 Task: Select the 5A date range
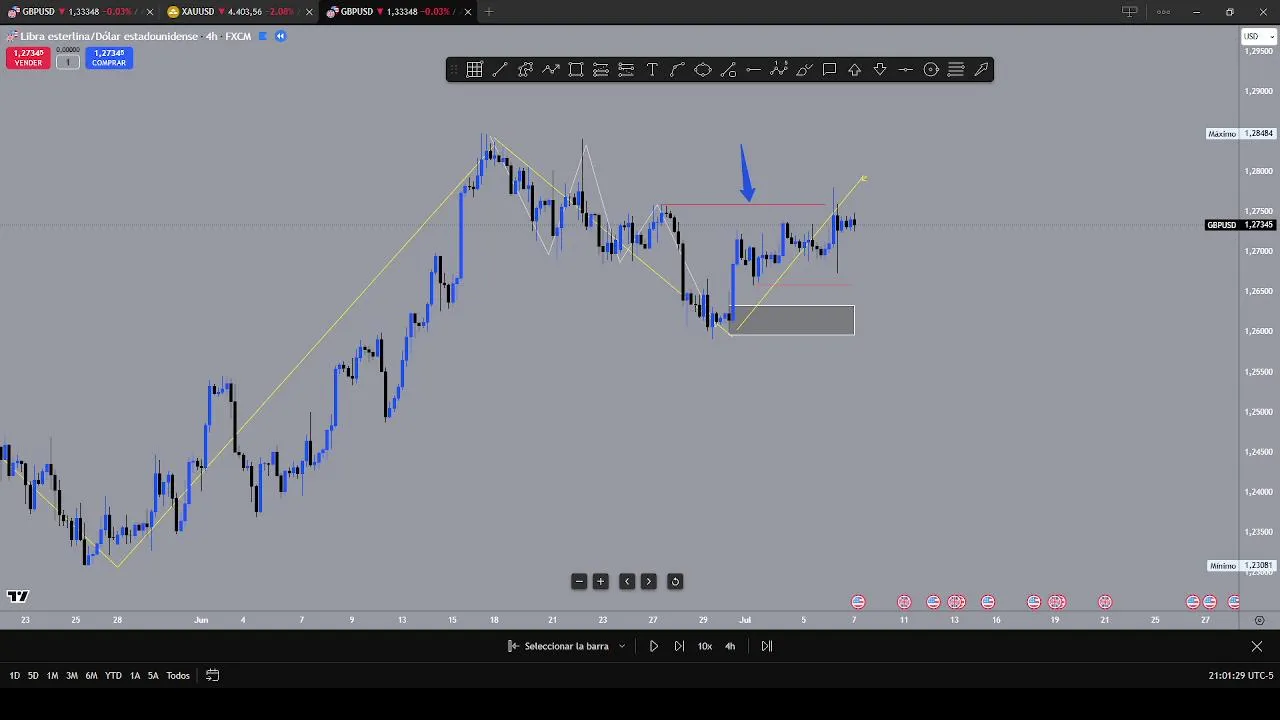[x=153, y=676]
